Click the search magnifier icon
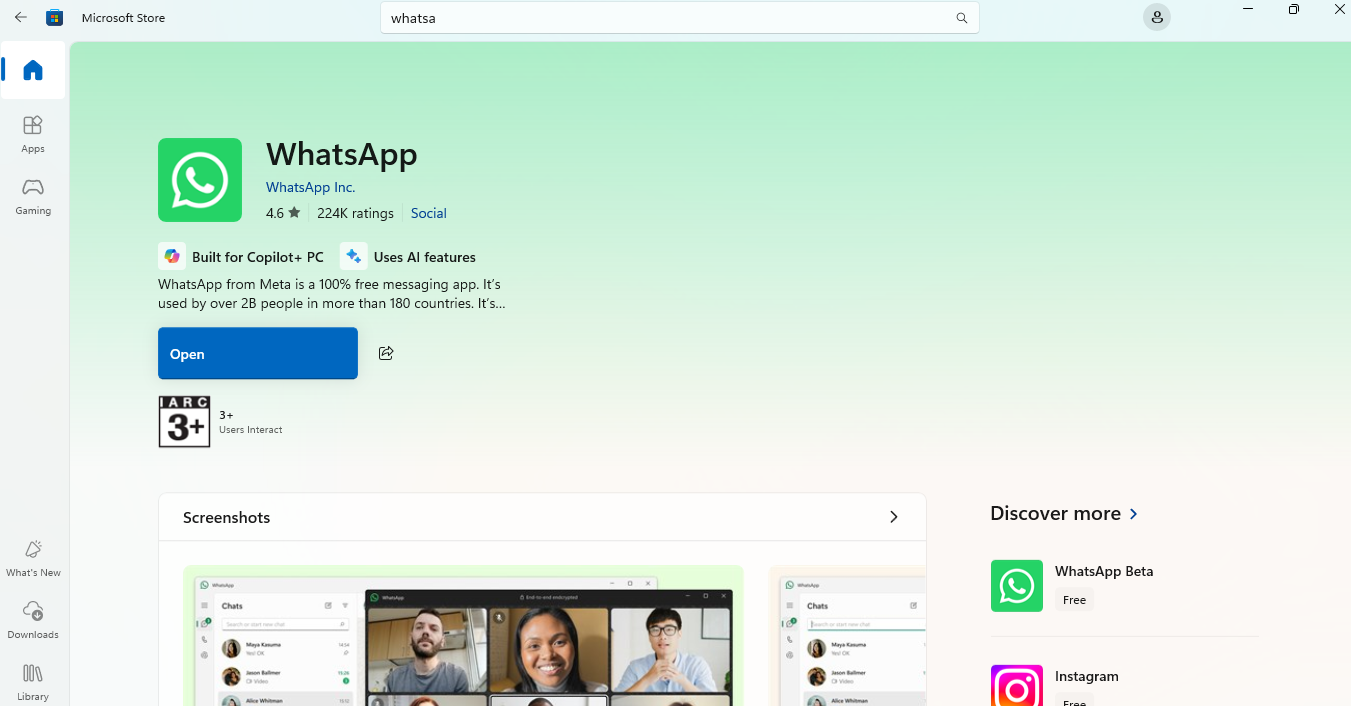The width and height of the screenshot is (1351, 706). (961, 18)
